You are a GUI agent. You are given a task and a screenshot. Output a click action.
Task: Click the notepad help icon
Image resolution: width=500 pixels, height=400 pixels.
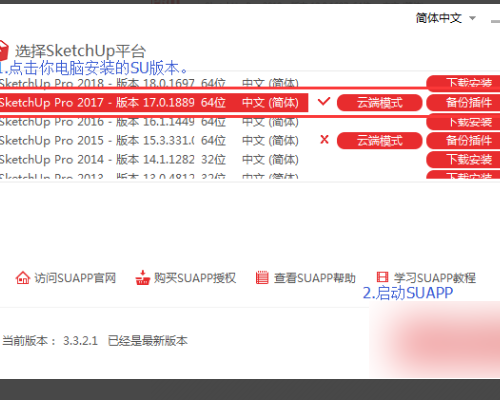pos(262,278)
